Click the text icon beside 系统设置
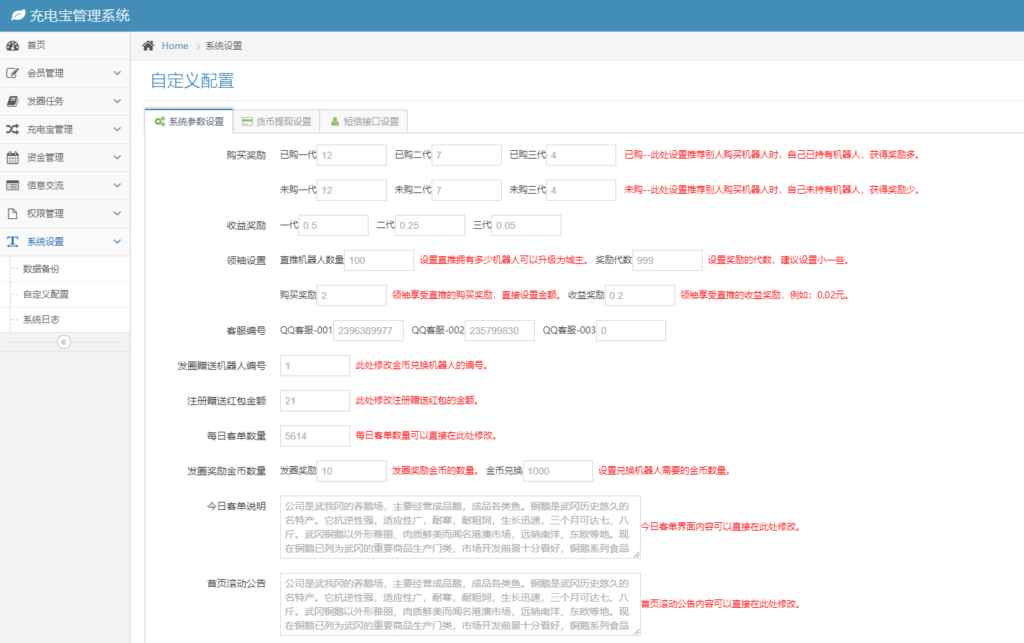The height and width of the screenshot is (643, 1024). pyautogui.click(x=12, y=242)
